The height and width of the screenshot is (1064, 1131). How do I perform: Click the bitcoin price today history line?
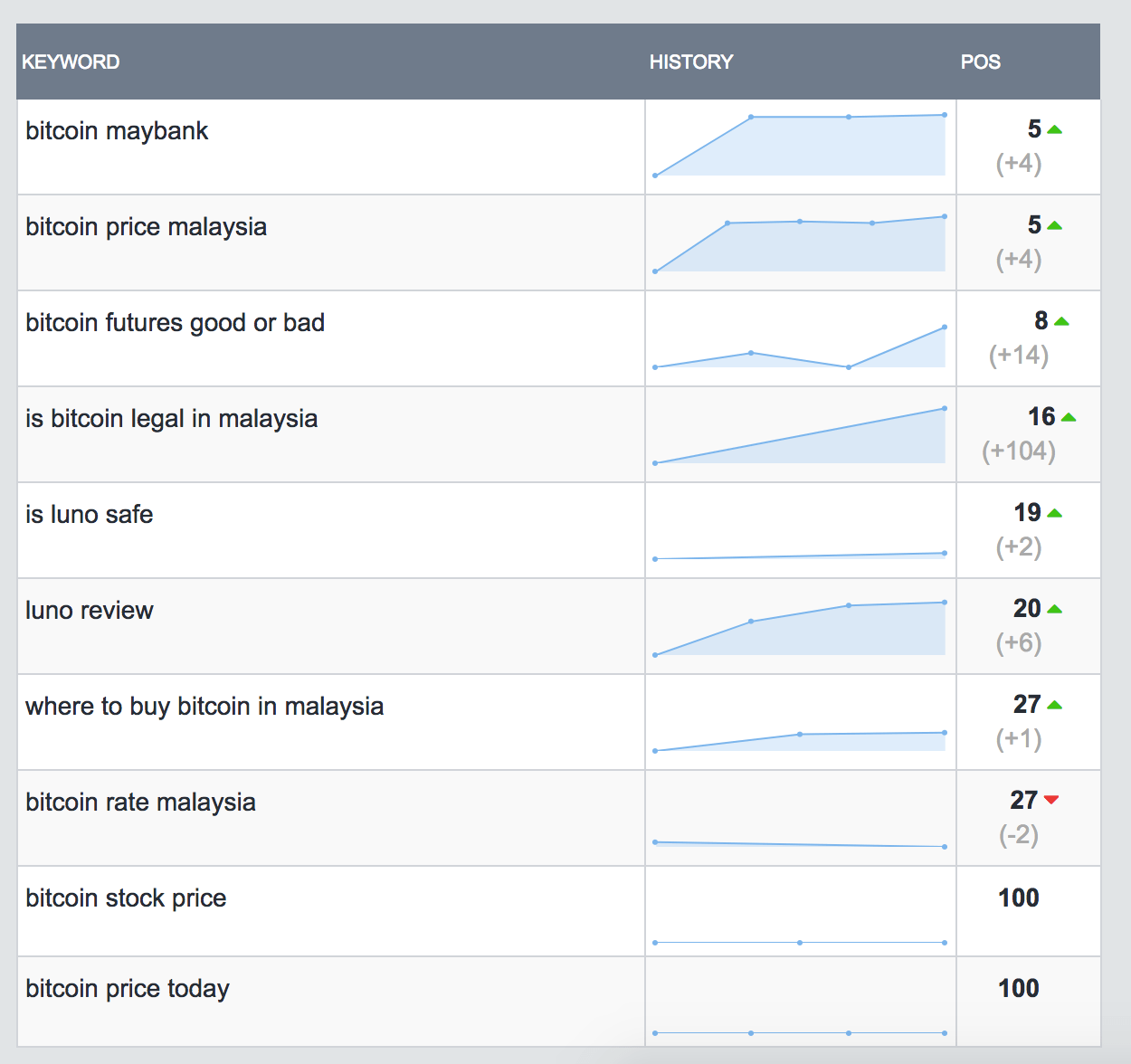pyautogui.click(x=800, y=1032)
